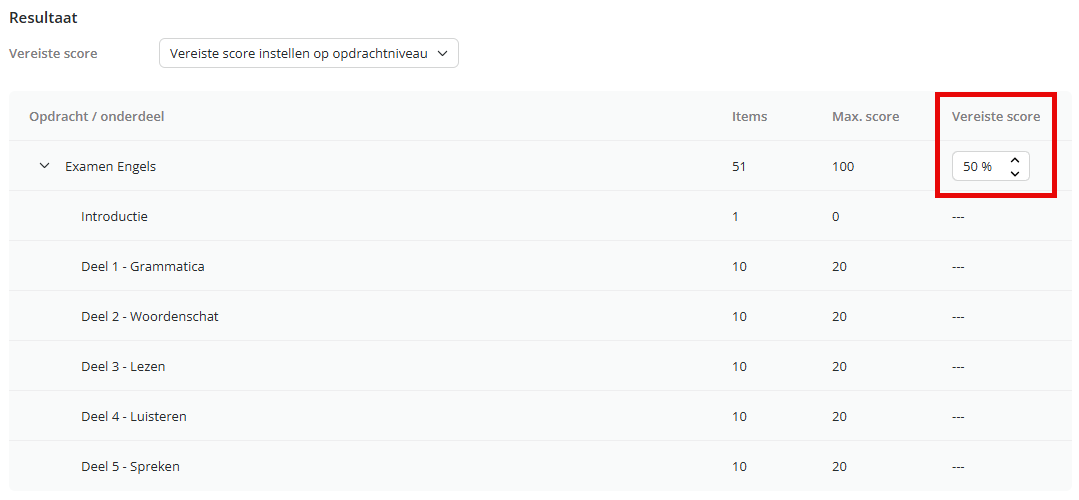Viewport: 1079px width, 500px height.
Task: Increase required score with up arrow
Action: click(1014, 160)
